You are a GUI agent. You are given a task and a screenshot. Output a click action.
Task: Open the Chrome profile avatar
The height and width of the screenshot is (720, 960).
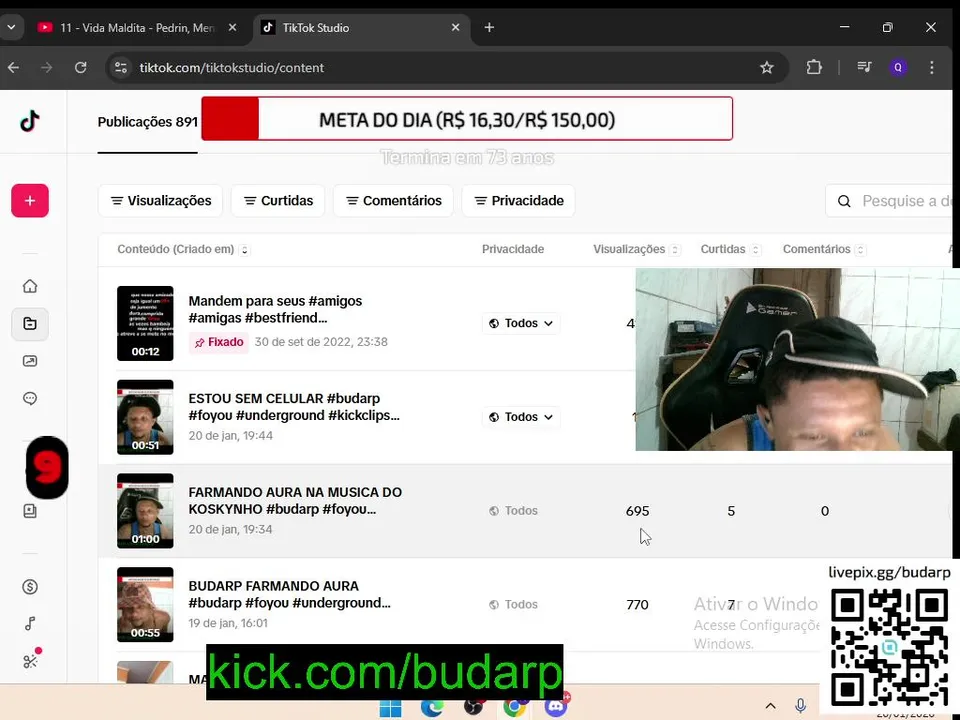click(898, 67)
